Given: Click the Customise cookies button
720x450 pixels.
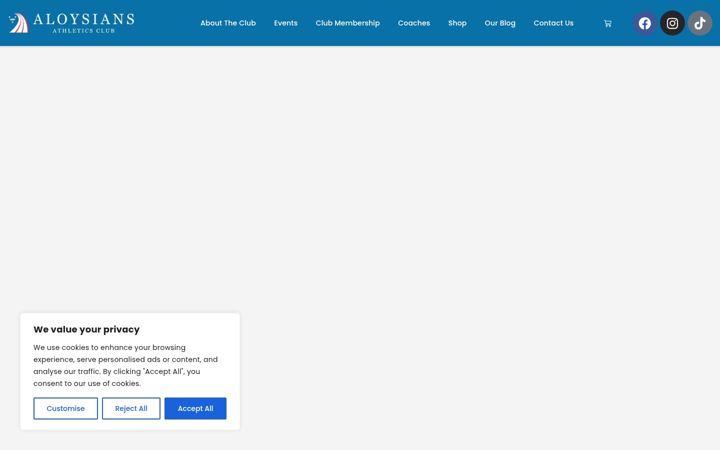Looking at the screenshot, I should 66,408.
